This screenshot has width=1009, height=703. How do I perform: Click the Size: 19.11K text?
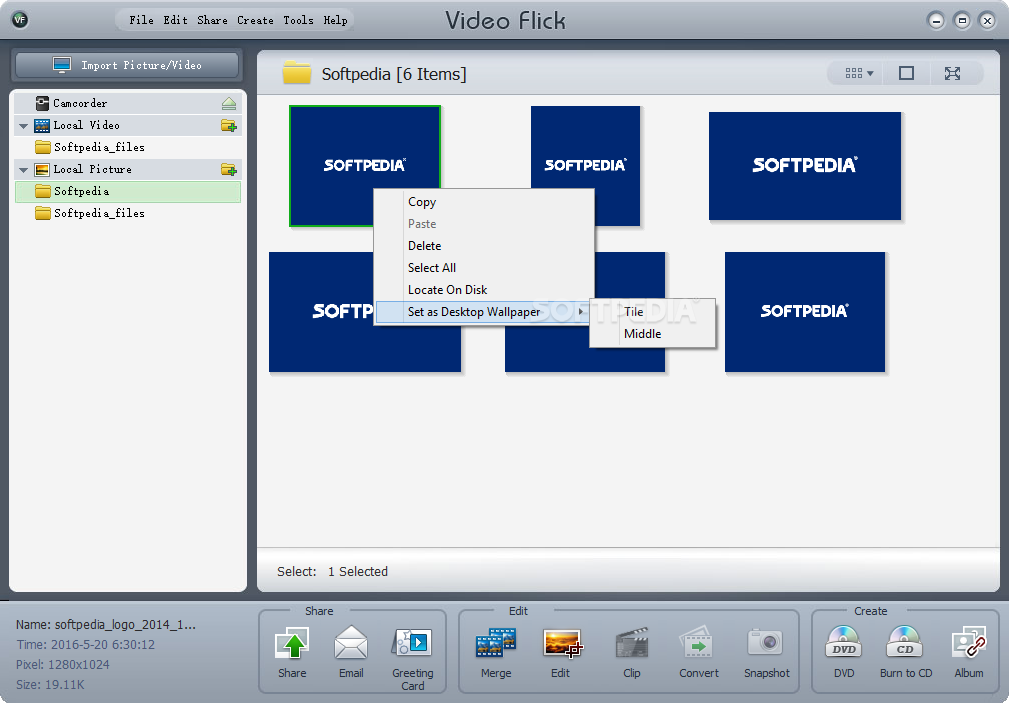(50, 684)
